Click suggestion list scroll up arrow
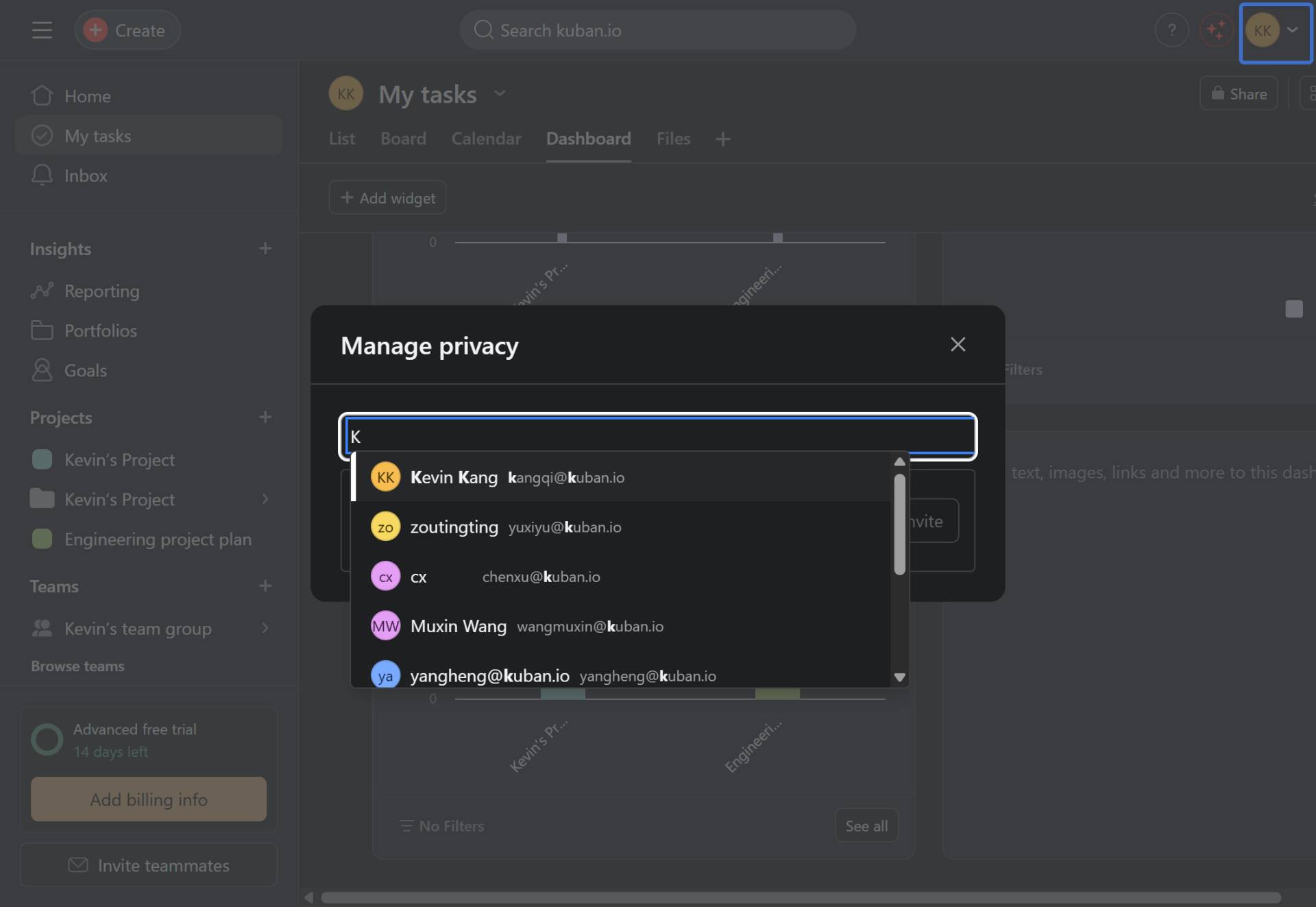 click(900, 462)
